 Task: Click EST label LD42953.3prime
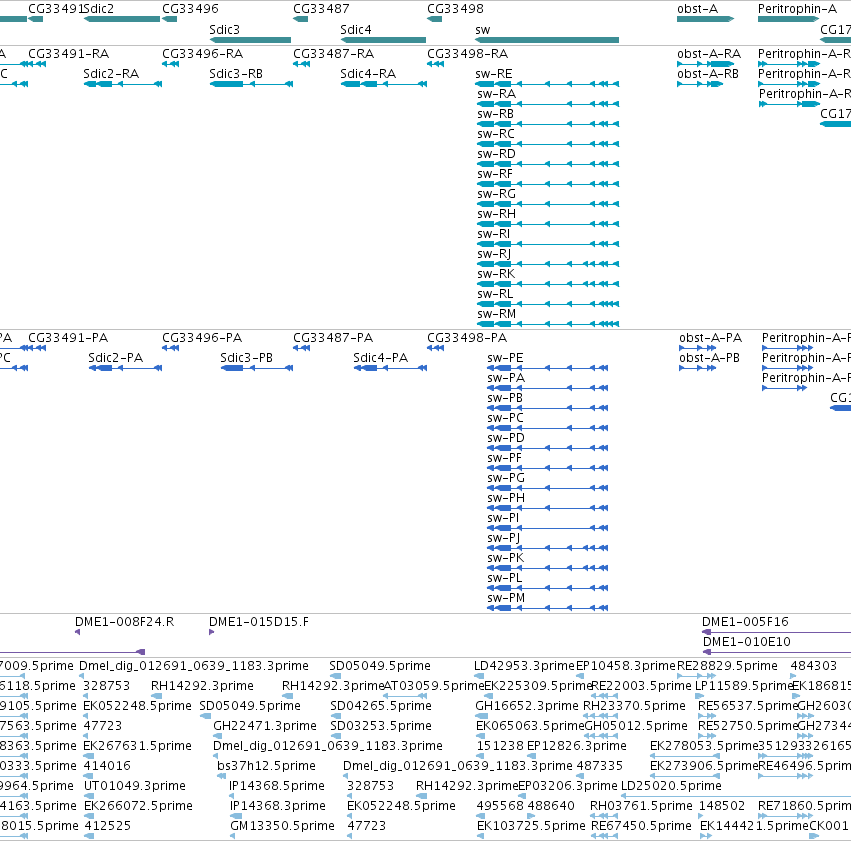tap(524, 666)
